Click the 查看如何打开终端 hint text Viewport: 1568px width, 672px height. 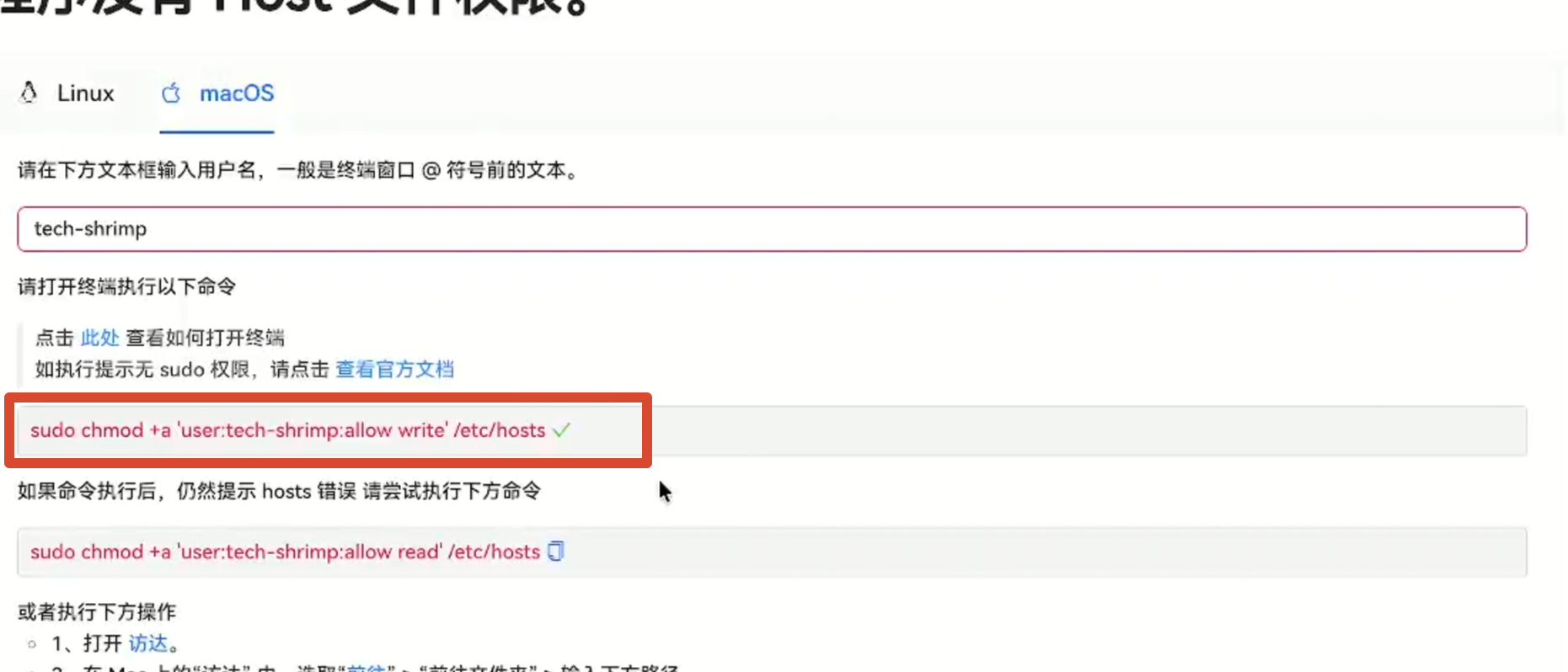point(205,338)
